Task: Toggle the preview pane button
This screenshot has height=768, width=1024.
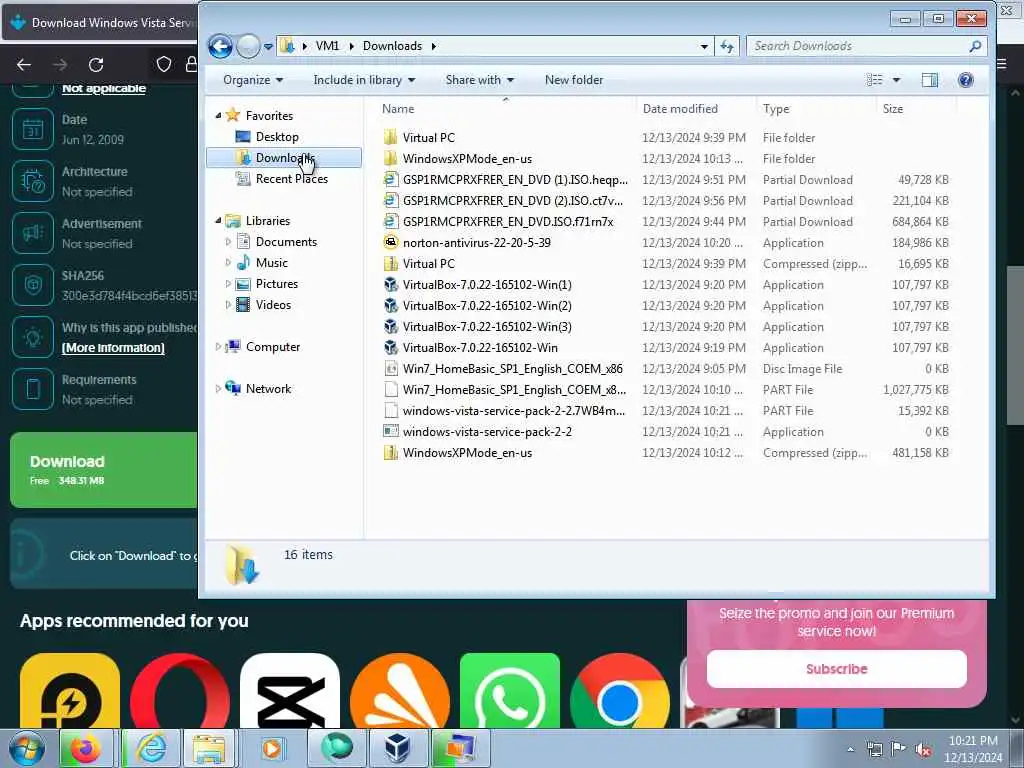Action: (x=929, y=80)
